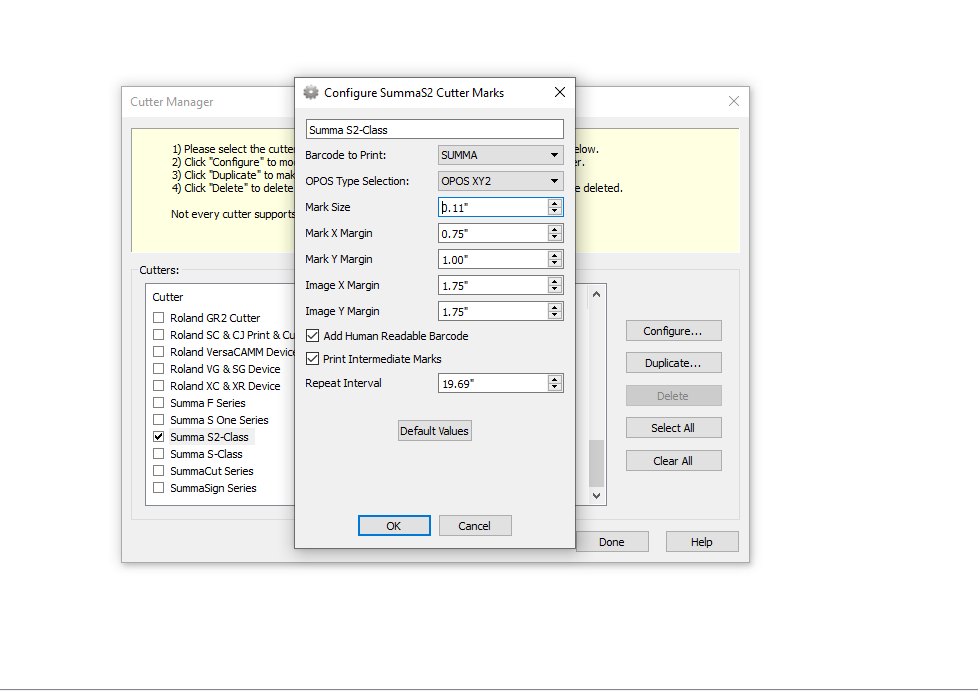Decrease Mark Size with down arrow
This screenshot has height=691, width=978.
tap(554, 211)
